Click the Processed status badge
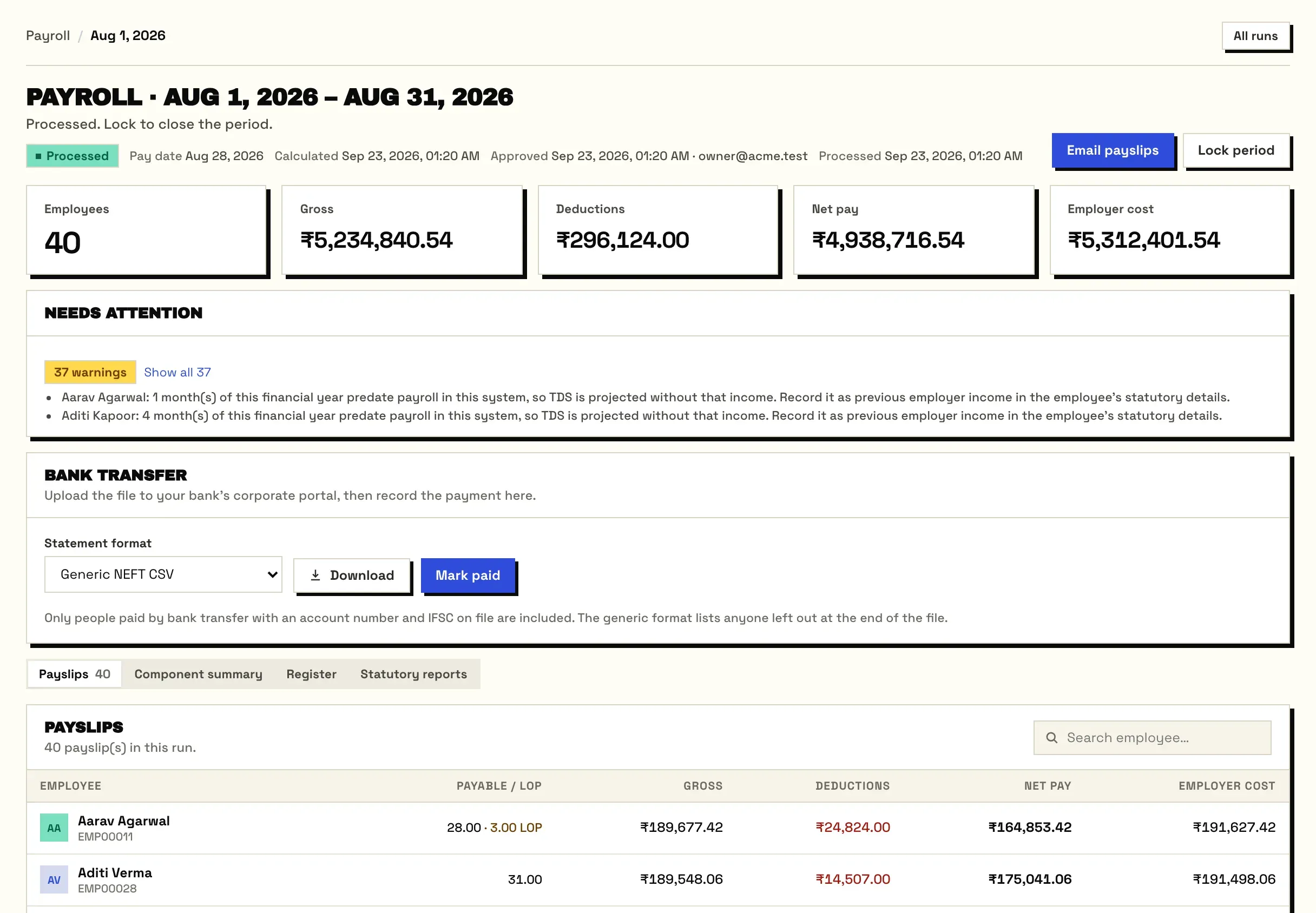 click(x=72, y=156)
